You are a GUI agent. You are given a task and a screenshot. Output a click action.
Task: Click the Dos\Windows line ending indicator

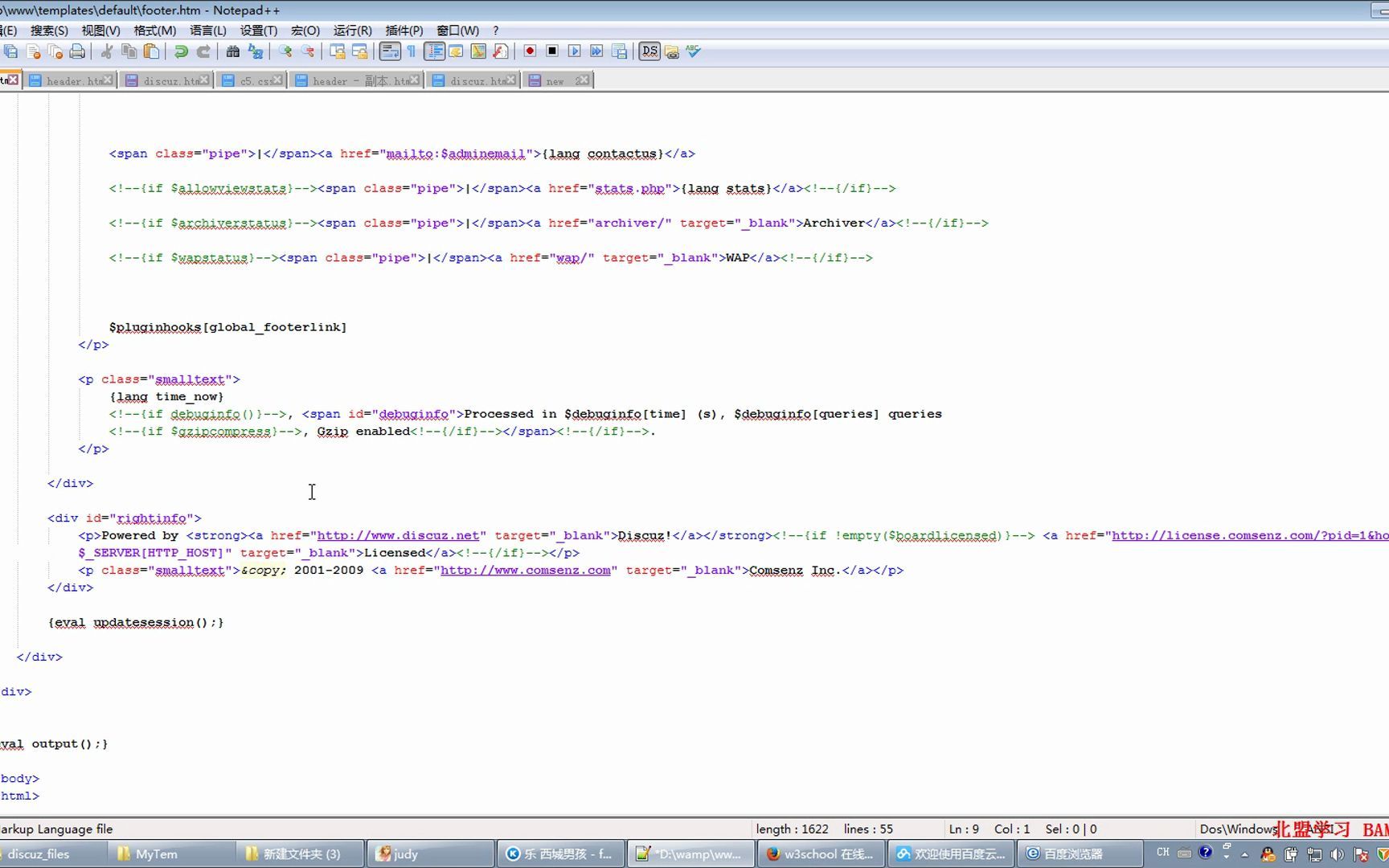pos(1238,829)
